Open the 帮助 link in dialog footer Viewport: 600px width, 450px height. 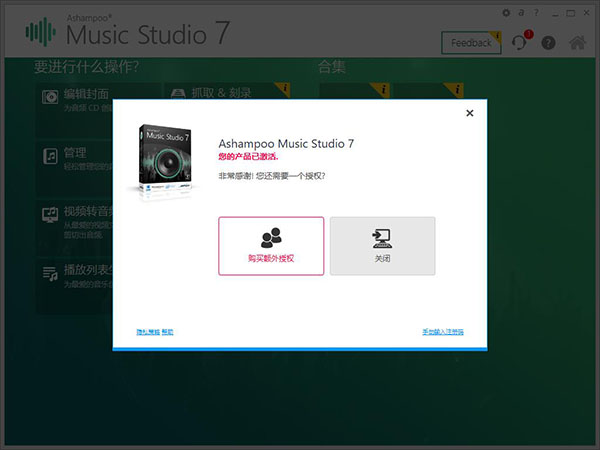pos(167,332)
